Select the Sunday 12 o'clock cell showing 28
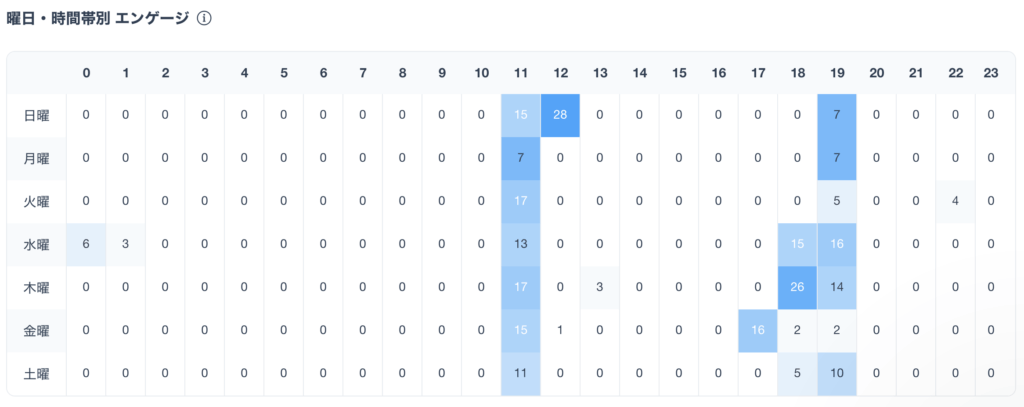 pos(560,115)
